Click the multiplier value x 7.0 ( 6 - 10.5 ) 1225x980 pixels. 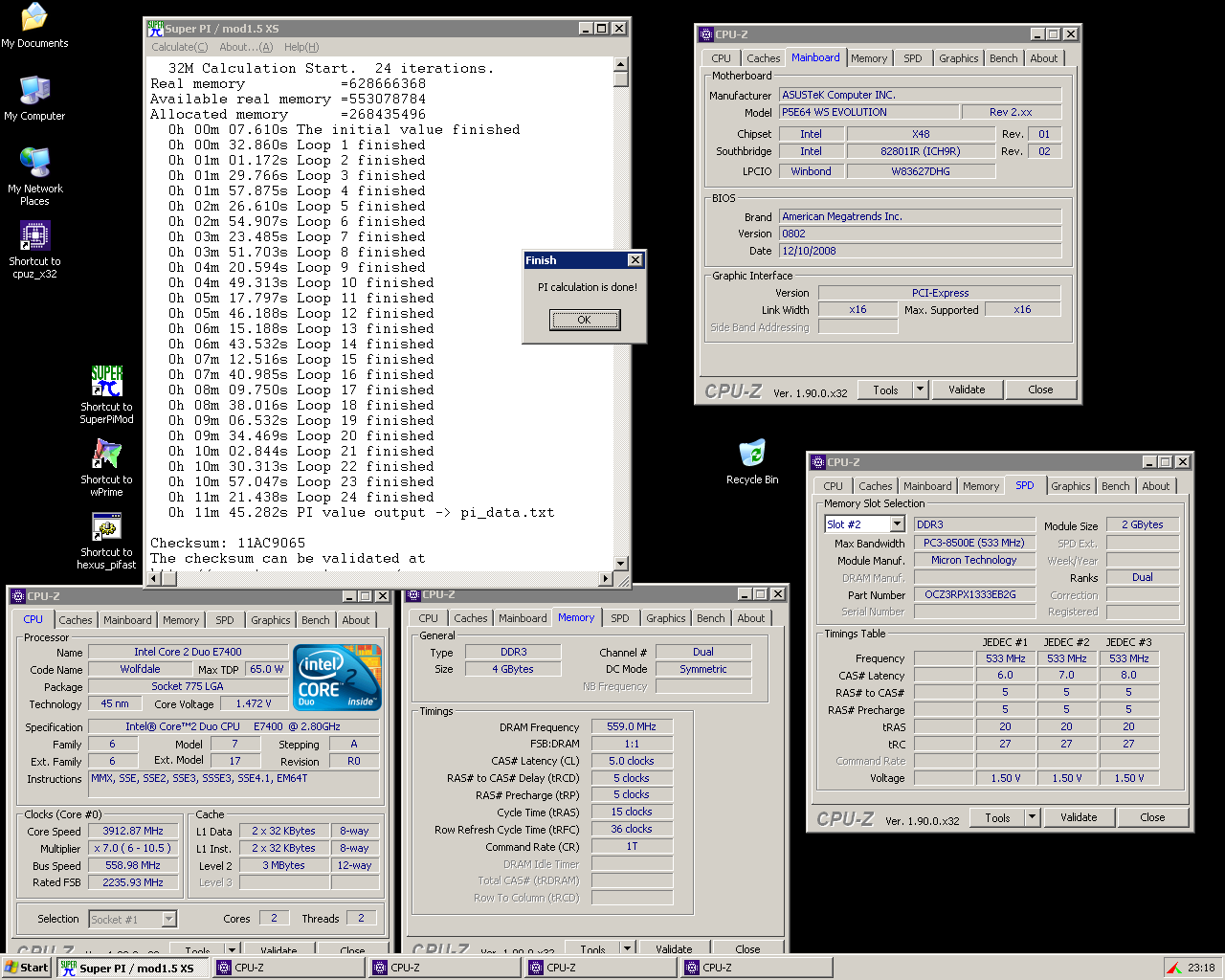click(134, 848)
